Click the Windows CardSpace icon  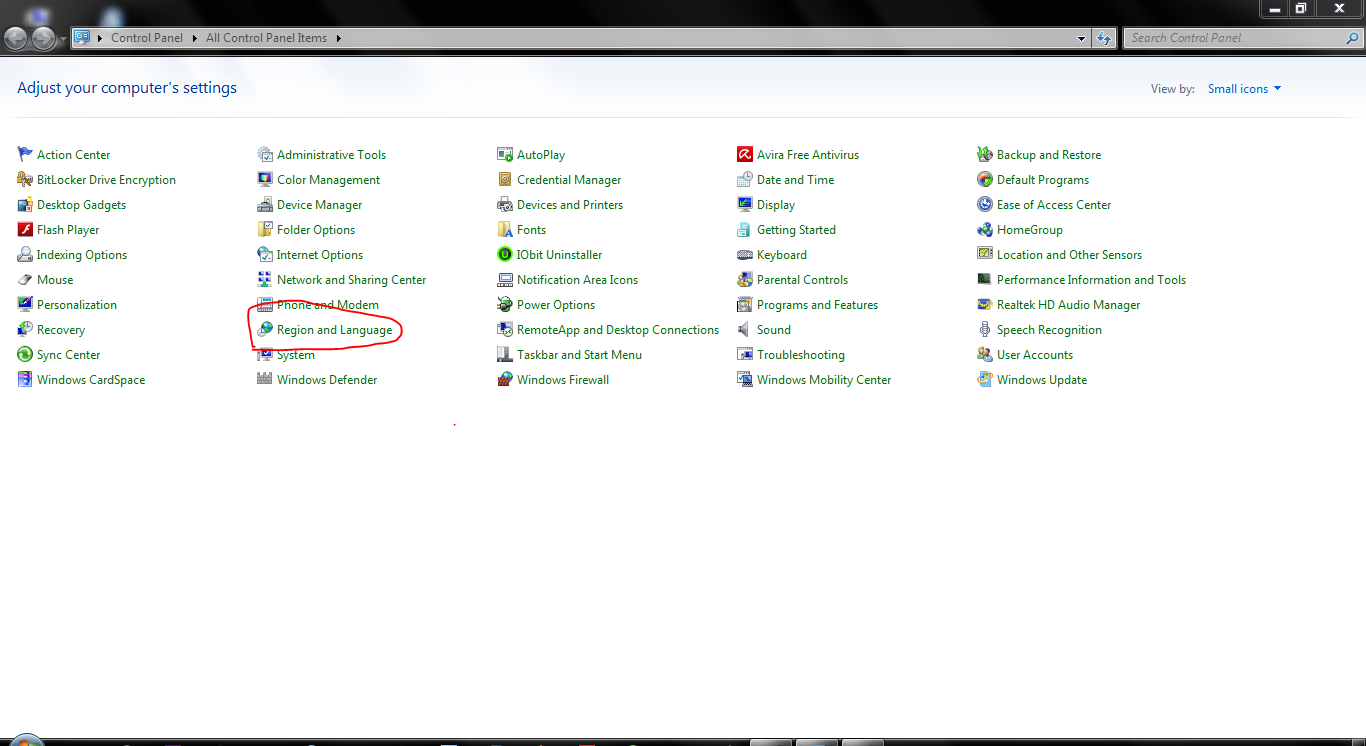point(25,379)
